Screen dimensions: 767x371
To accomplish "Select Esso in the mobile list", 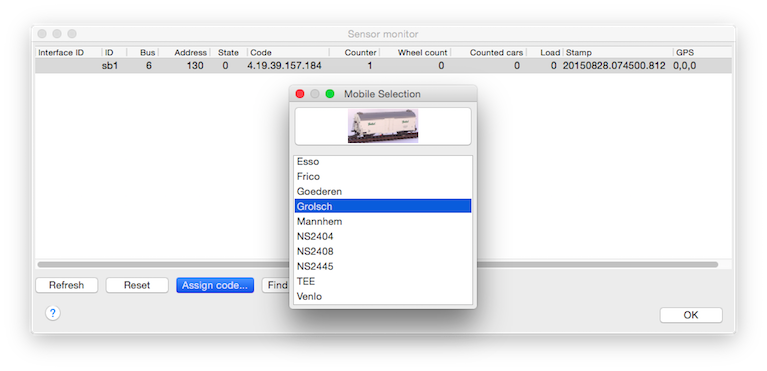I will click(383, 162).
